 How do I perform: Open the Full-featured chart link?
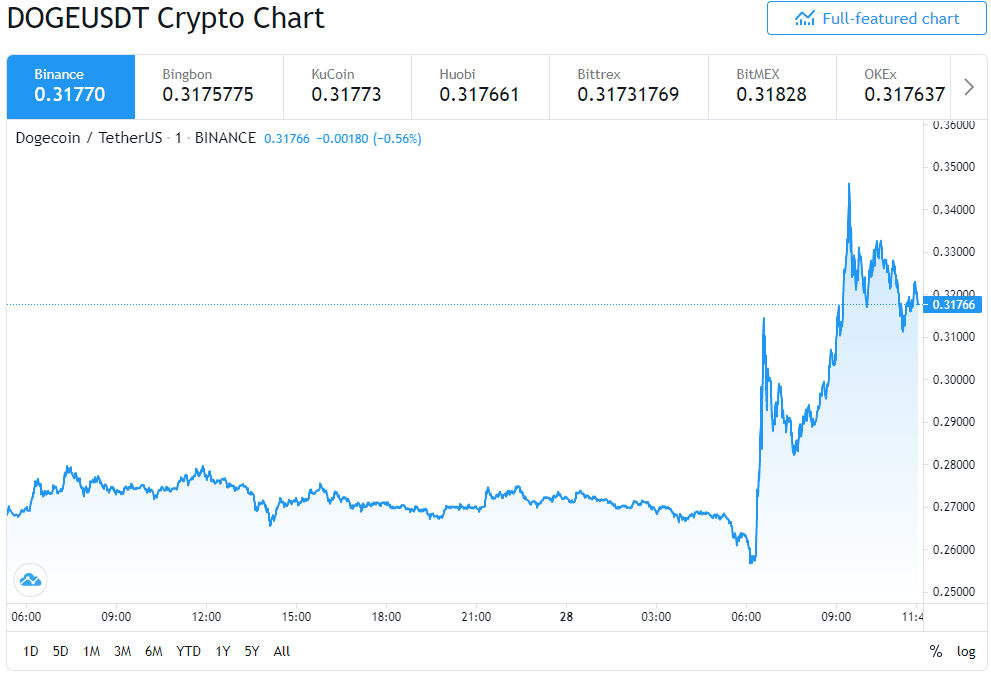pyautogui.click(x=877, y=18)
